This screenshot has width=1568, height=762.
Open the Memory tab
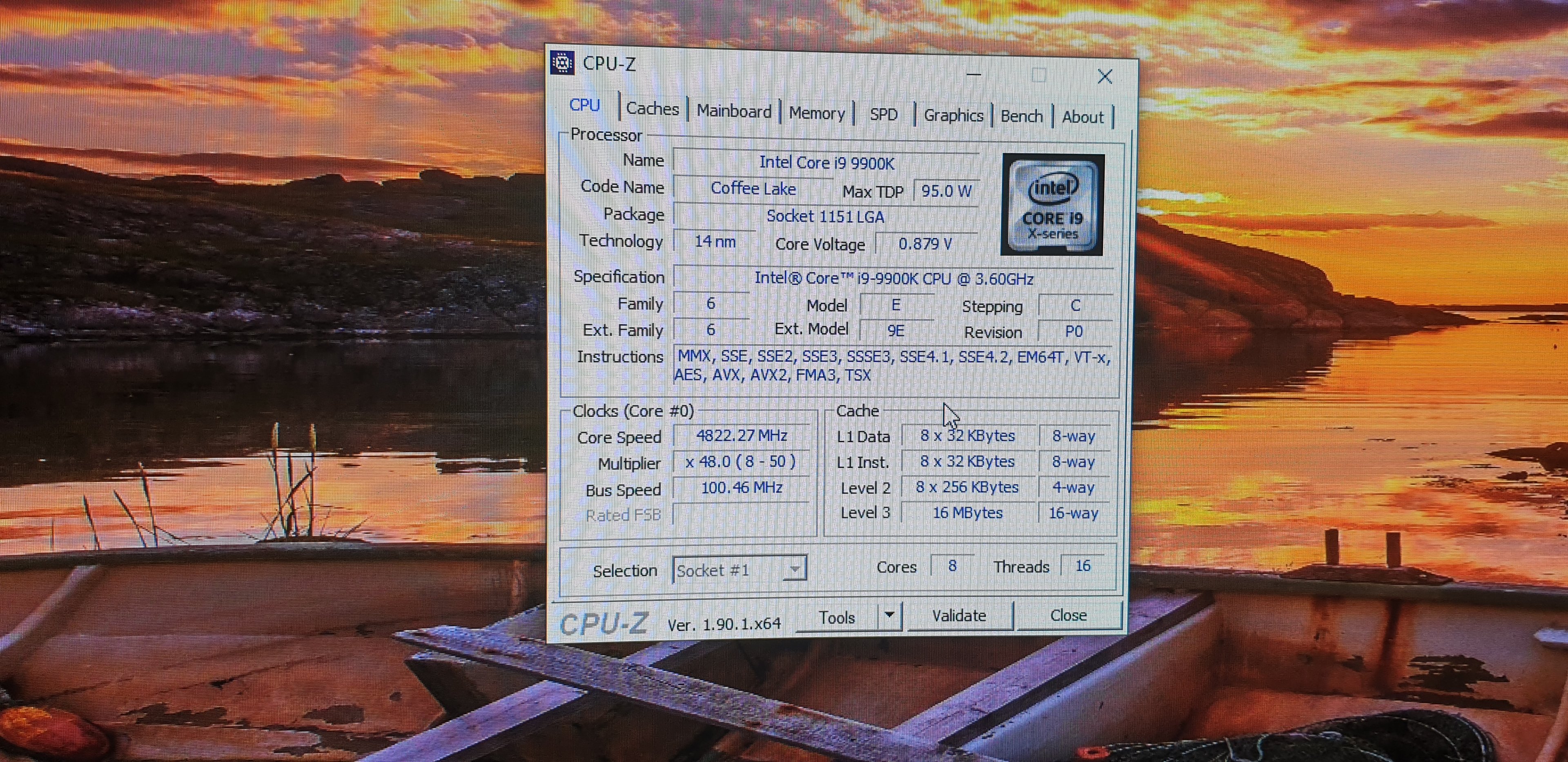coord(816,113)
